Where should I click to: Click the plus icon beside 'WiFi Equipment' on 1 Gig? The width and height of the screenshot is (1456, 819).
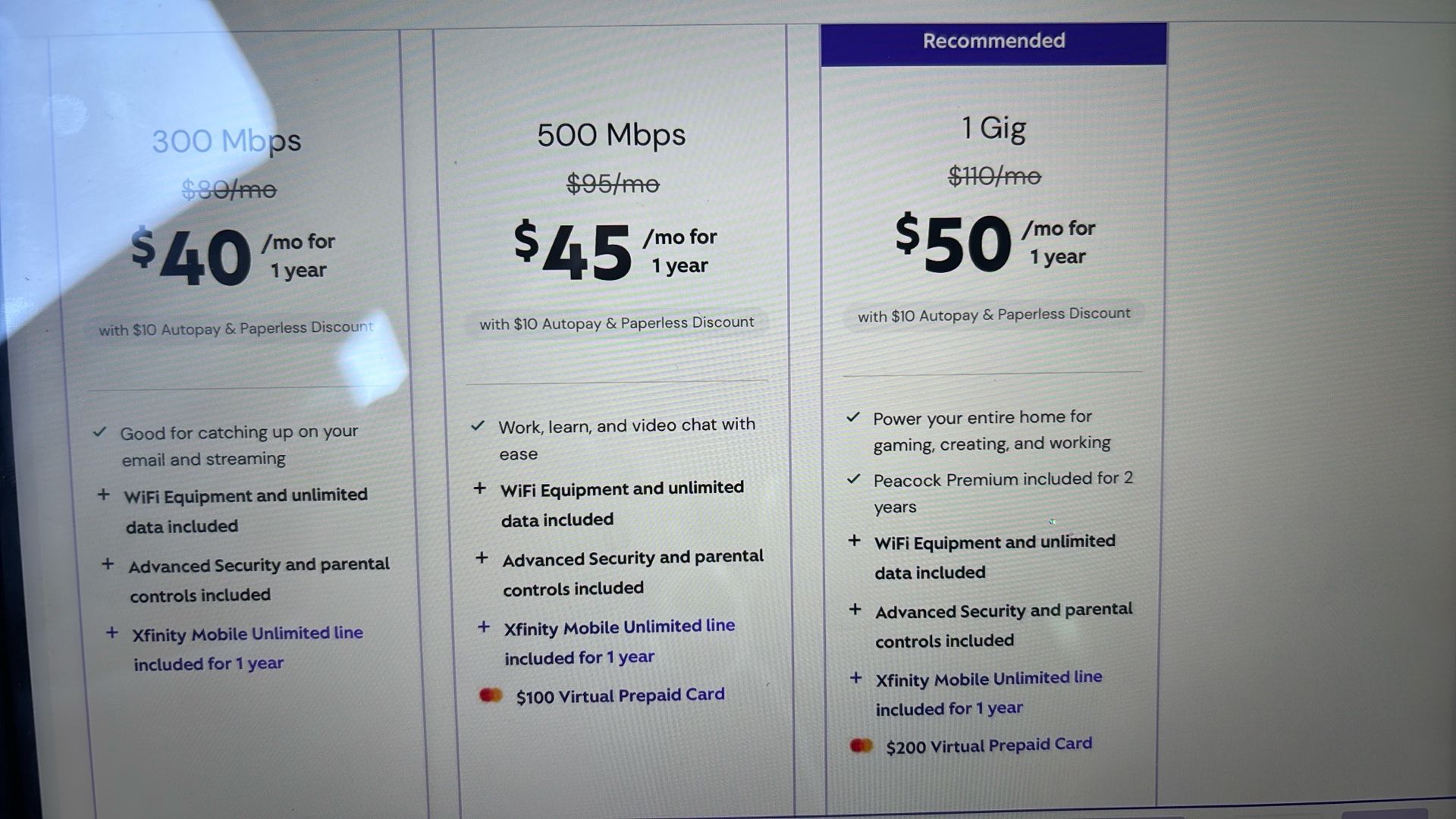pos(857,541)
